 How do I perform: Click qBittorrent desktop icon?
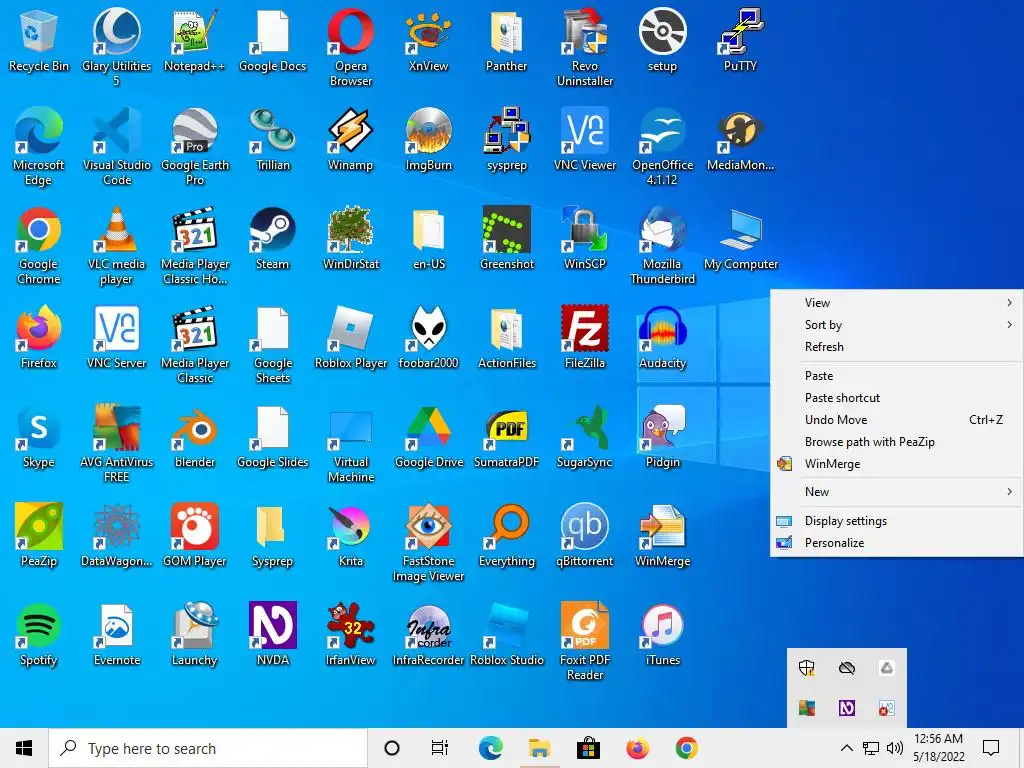coord(584,536)
